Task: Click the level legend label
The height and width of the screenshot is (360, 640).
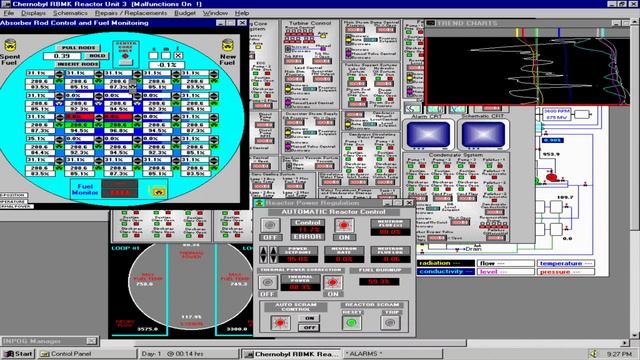Action: coord(506,271)
